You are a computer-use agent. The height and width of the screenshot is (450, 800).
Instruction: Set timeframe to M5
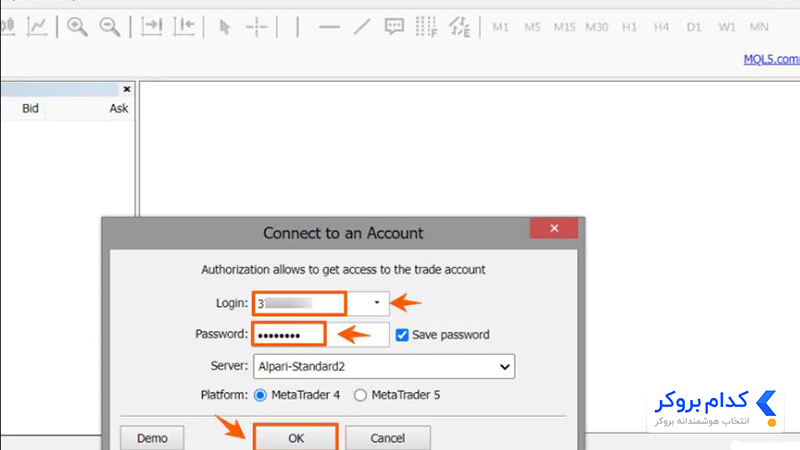(532, 27)
